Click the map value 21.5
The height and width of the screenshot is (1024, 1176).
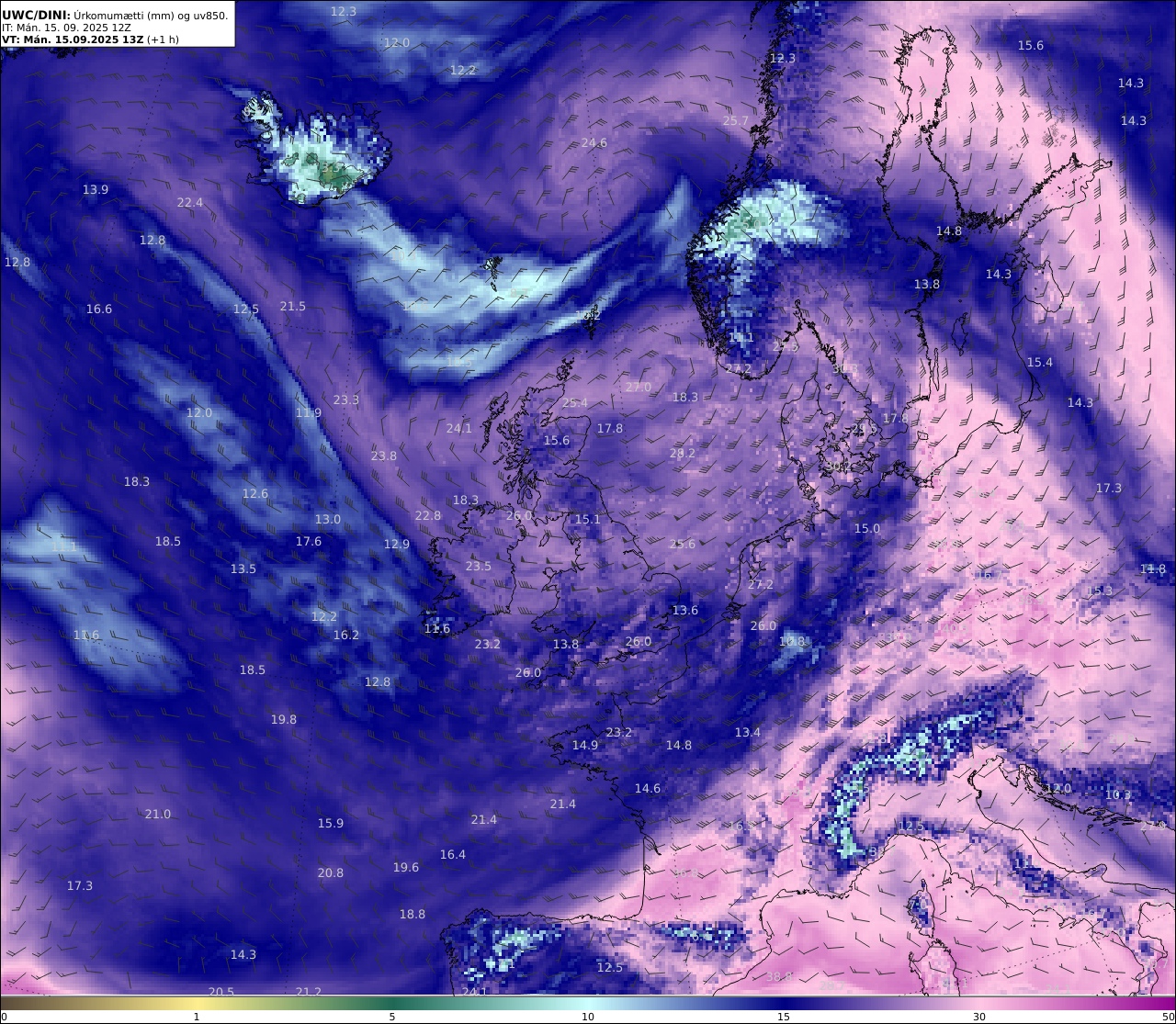pyautogui.click(x=293, y=306)
